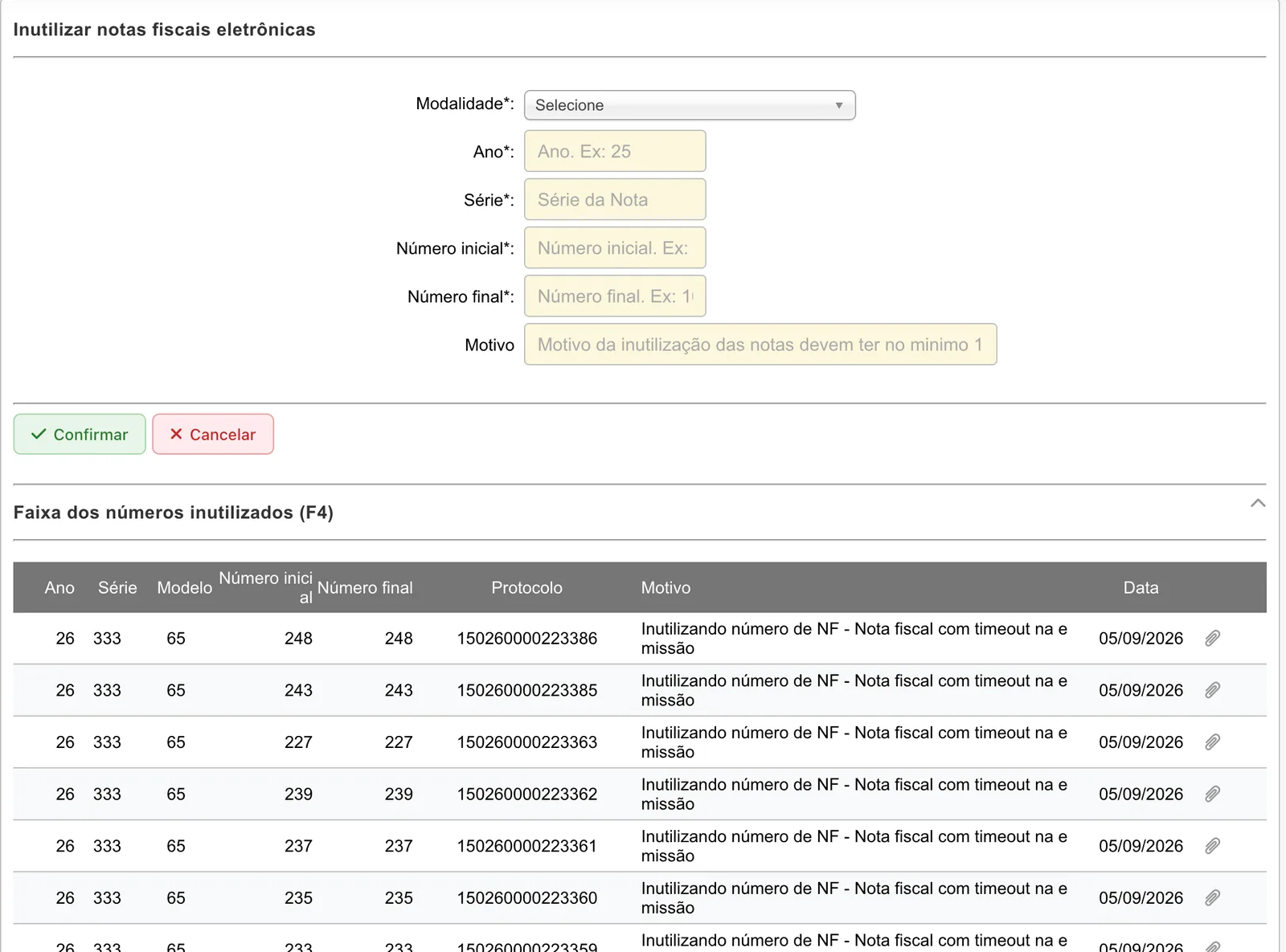The image size is (1286, 952).
Task: Click the Cancelar button
Action: 213,434
